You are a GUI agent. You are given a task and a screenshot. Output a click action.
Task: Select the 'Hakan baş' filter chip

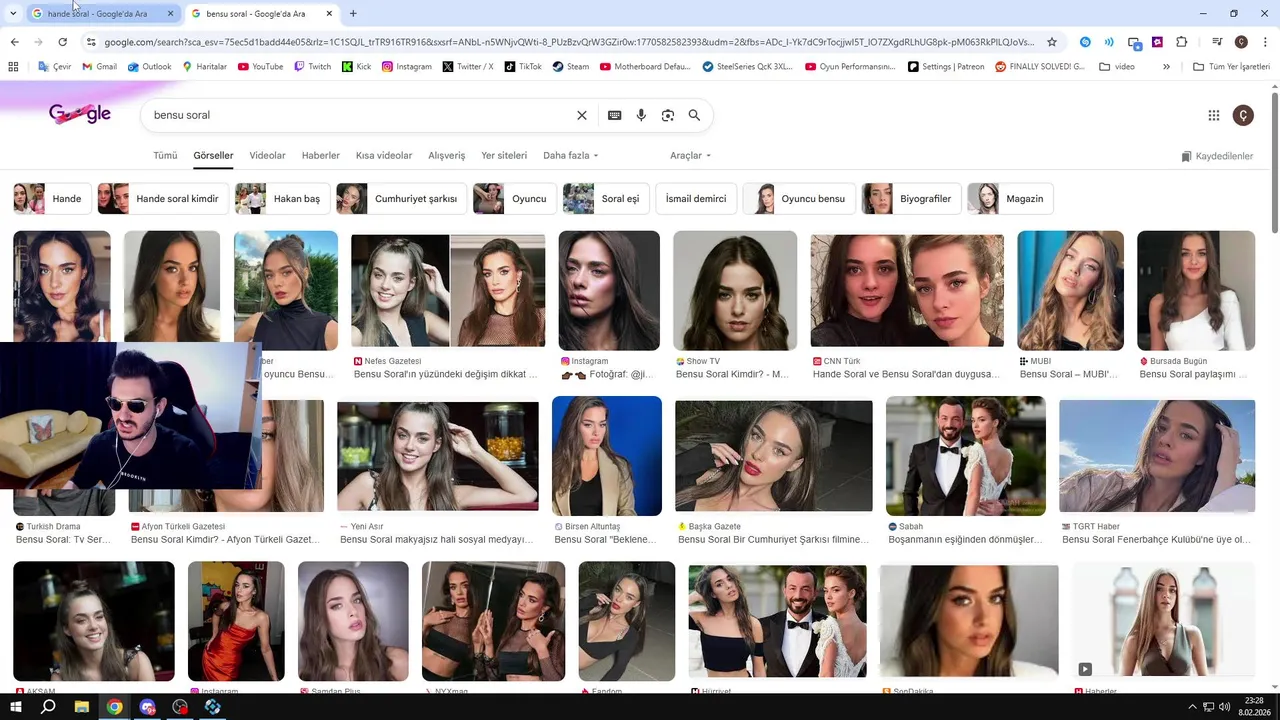[x=283, y=199]
